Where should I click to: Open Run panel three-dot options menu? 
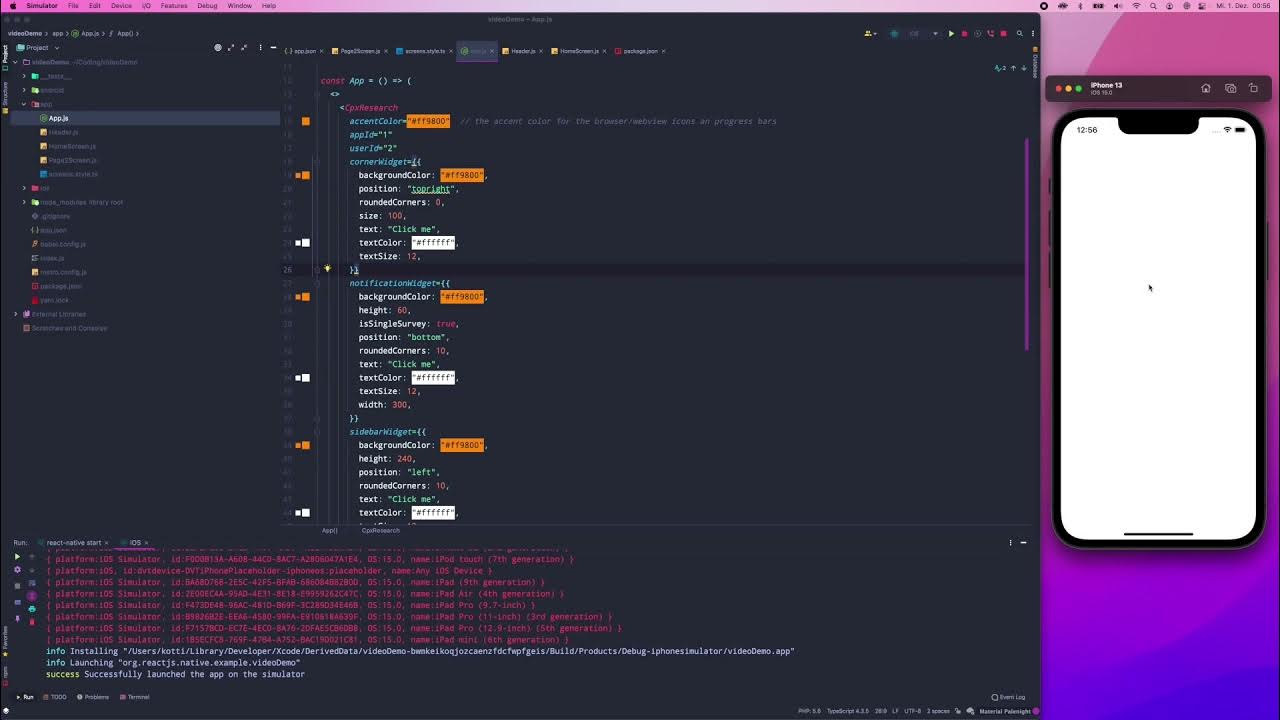pos(1010,543)
